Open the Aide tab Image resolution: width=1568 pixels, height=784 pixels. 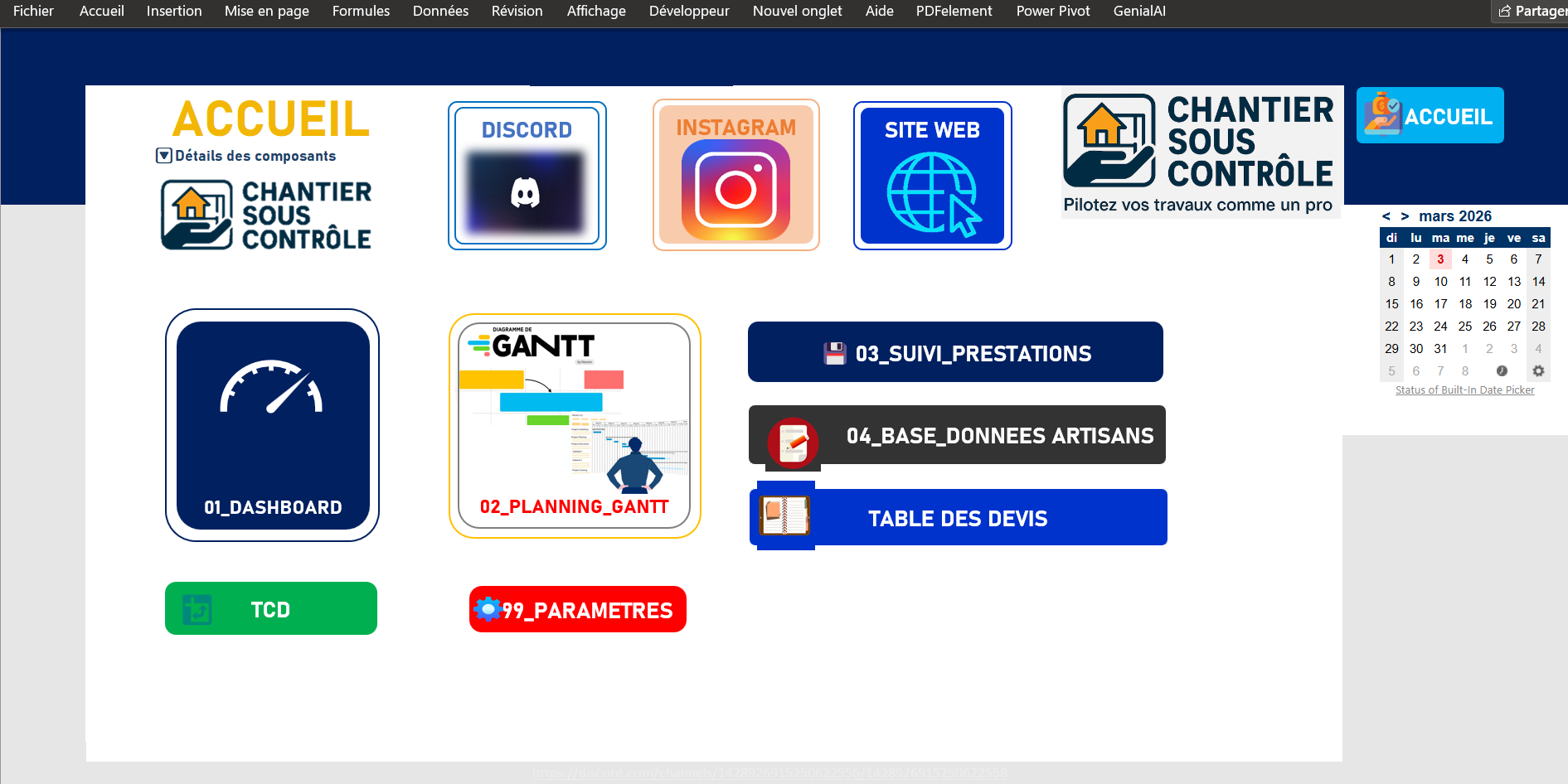point(879,11)
